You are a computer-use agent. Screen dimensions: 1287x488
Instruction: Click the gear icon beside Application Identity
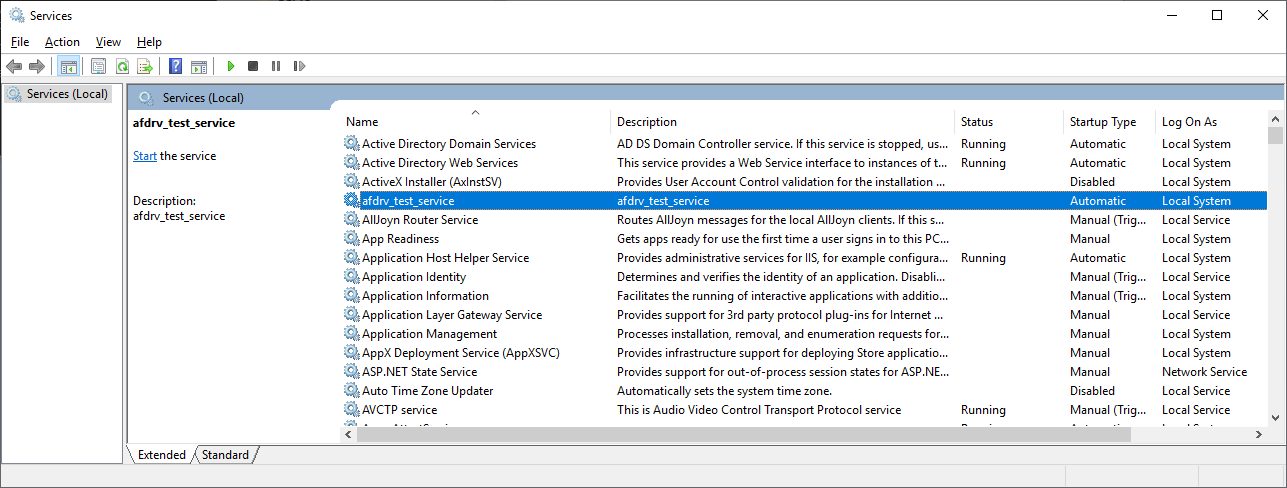351,277
